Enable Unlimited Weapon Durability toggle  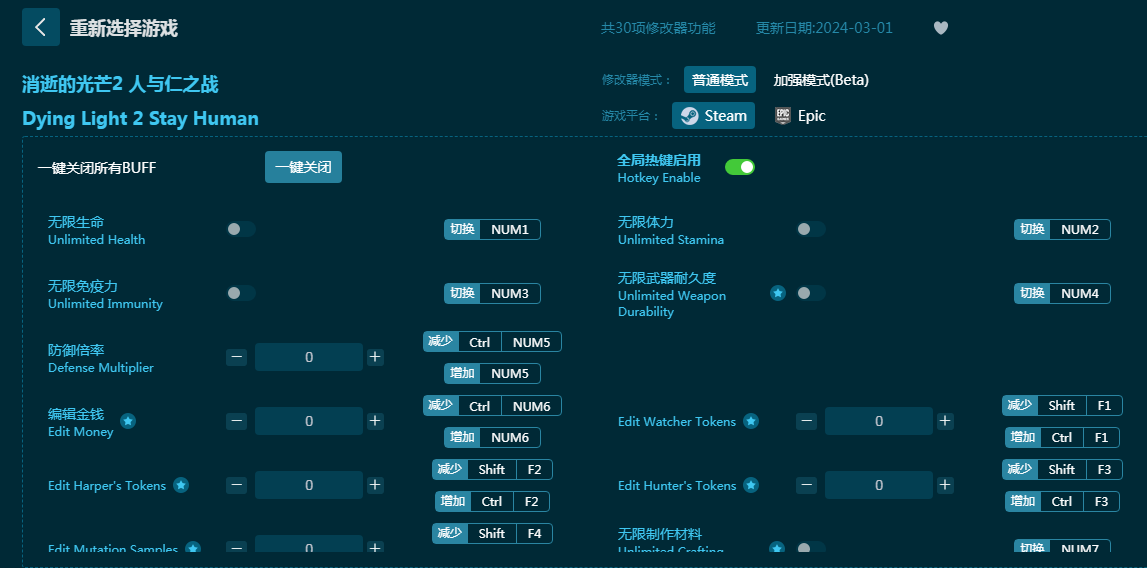click(811, 293)
